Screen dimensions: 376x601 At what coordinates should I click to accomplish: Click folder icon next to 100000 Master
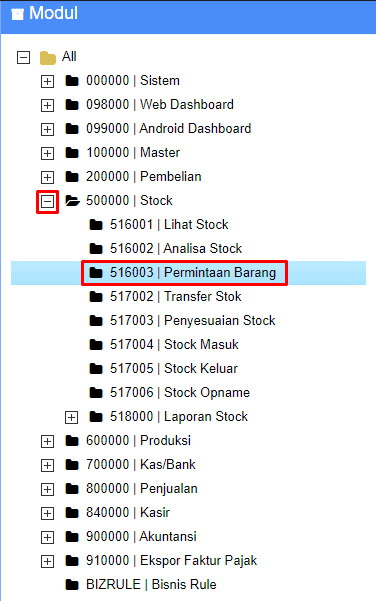[72, 153]
